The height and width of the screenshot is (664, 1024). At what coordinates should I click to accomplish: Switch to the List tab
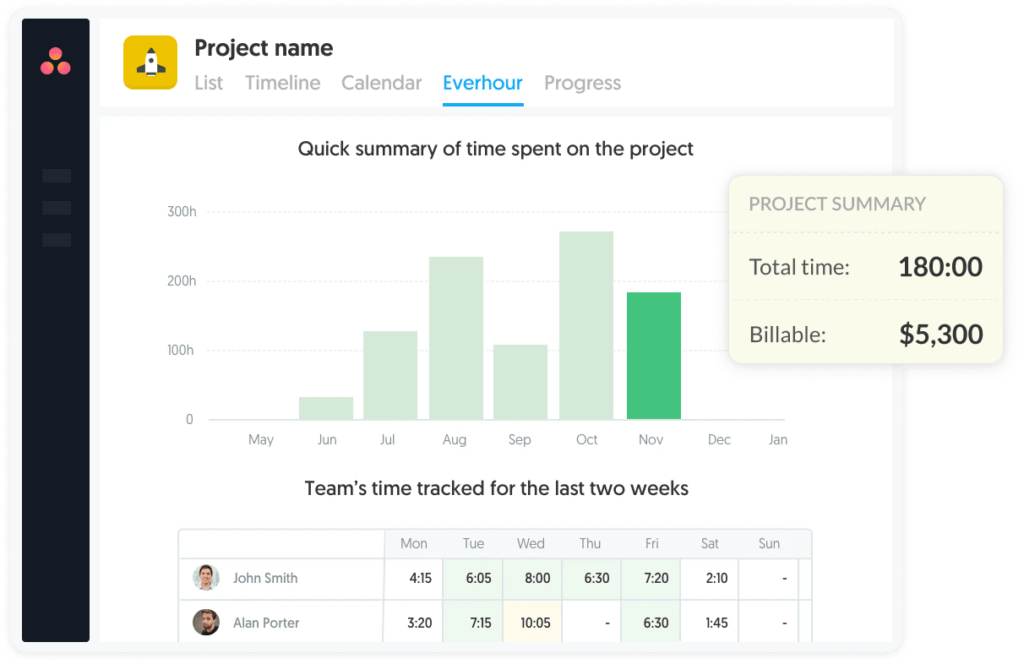pyautogui.click(x=209, y=84)
